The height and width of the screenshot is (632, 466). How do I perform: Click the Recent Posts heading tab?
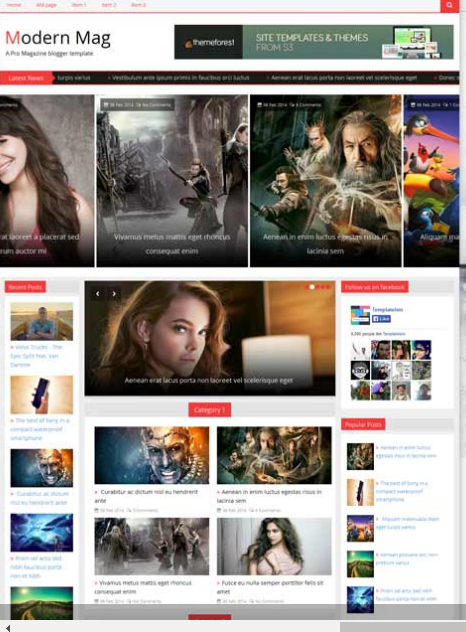tap(25, 287)
